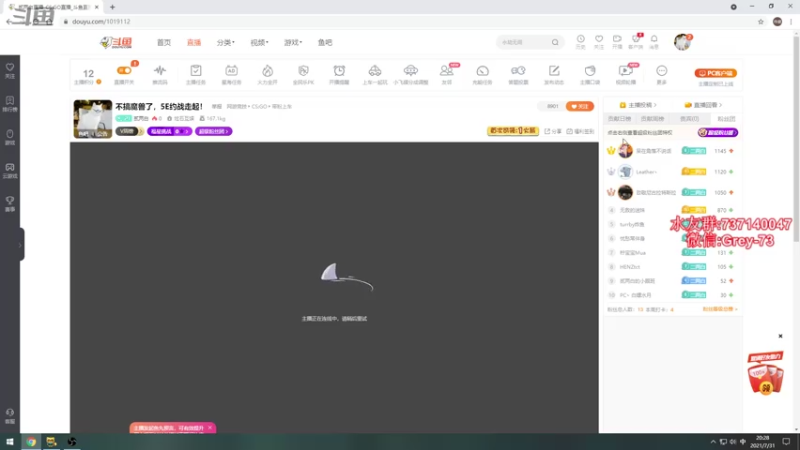This screenshot has height=450, width=800.
Task: Click the gauge meter task icon
Action: [482, 70]
